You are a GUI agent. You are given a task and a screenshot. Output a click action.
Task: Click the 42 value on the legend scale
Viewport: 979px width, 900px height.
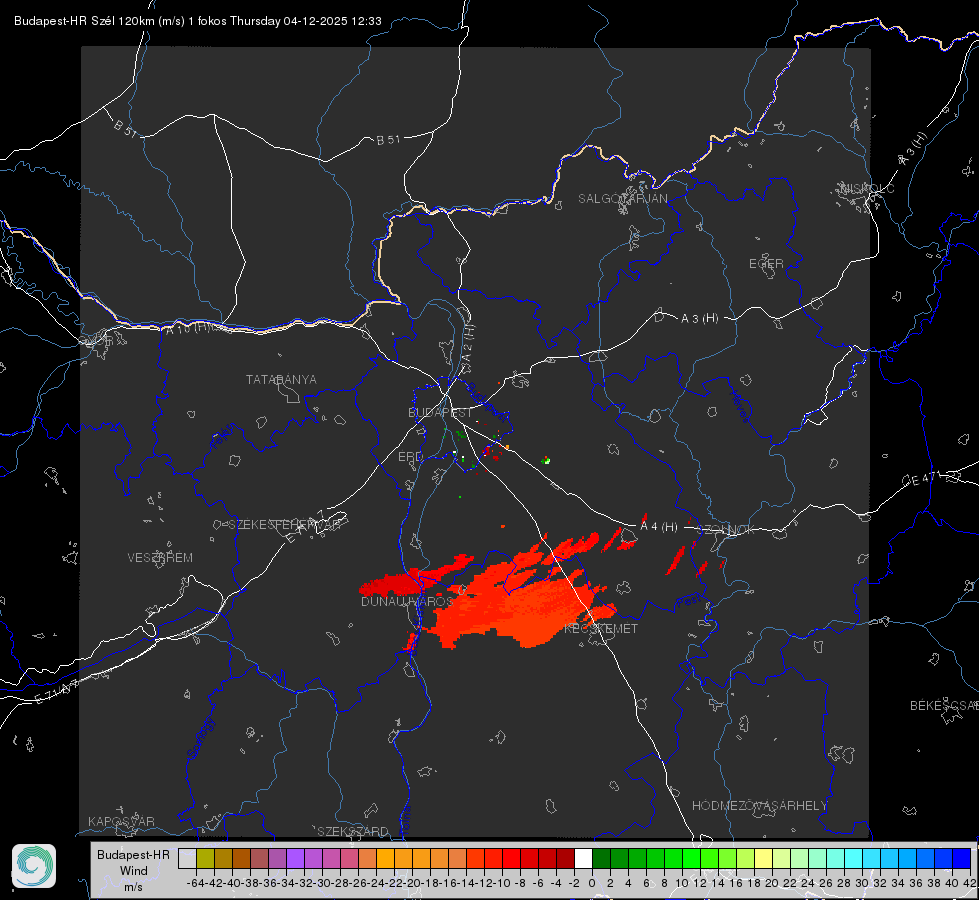click(970, 883)
